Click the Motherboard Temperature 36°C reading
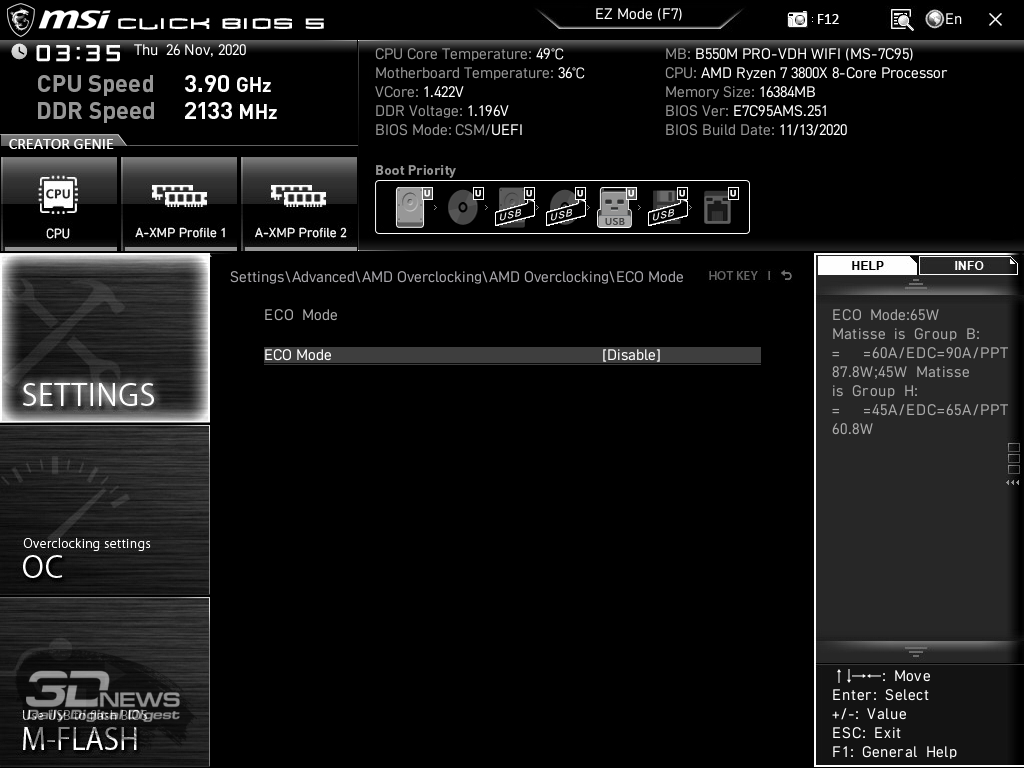This screenshot has height=768, width=1024. pyautogui.click(x=480, y=73)
